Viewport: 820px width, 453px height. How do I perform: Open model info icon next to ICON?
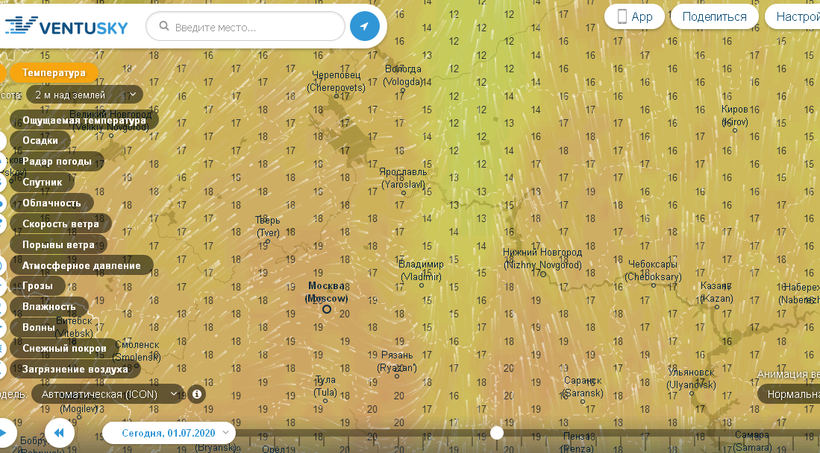pos(197,394)
